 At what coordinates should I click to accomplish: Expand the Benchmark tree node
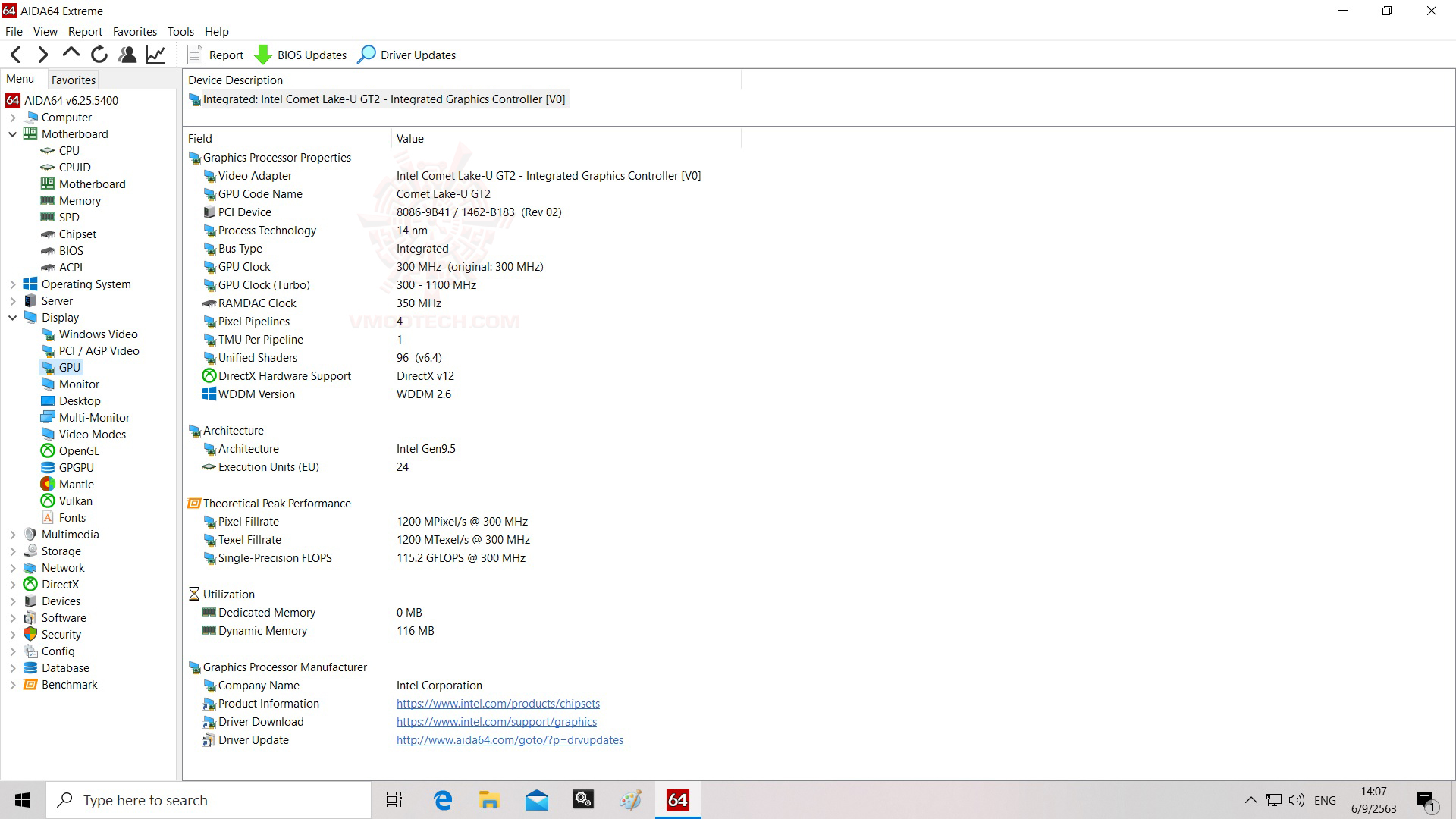coord(13,685)
